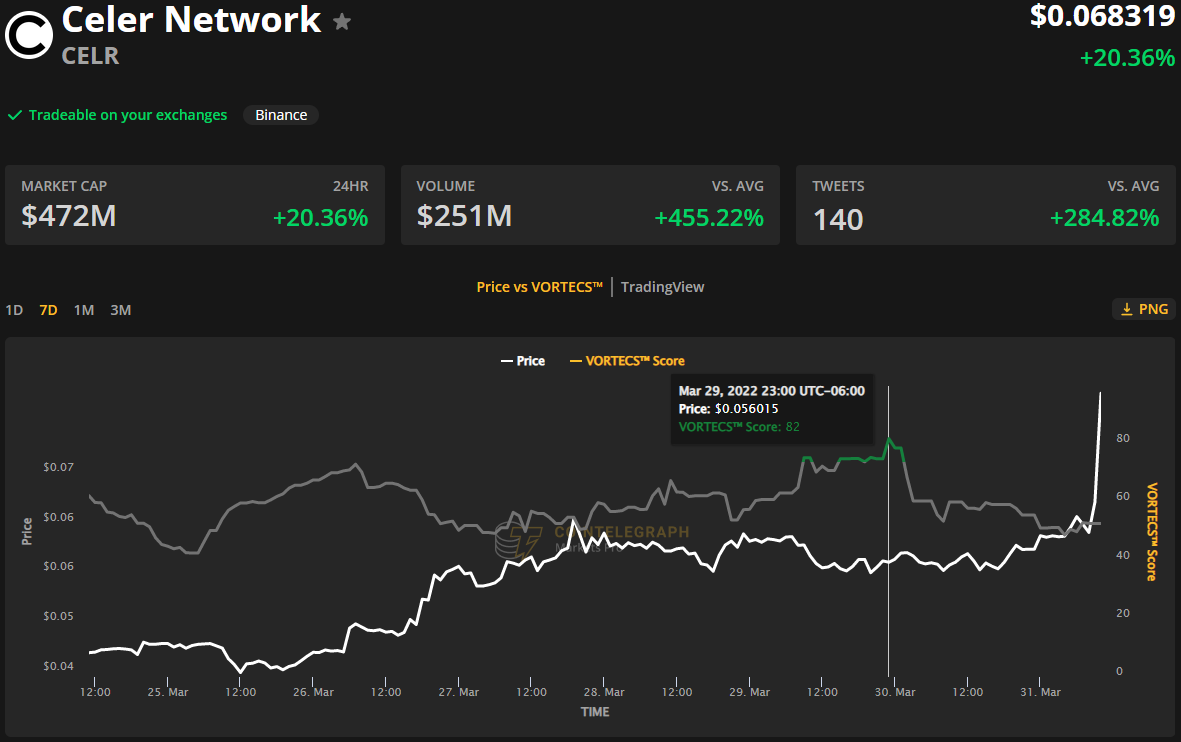This screenshot has width=1181, height=742.
Task: Click the Market Cap stat card
Action: click(x=195, y=205)
